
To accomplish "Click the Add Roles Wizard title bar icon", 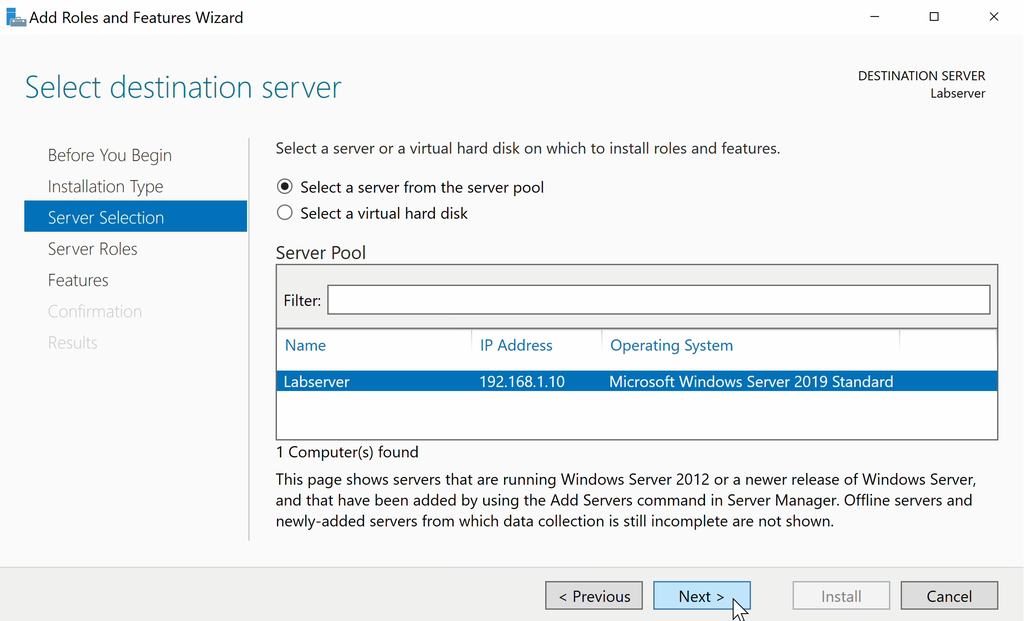I will coord(16,16).
